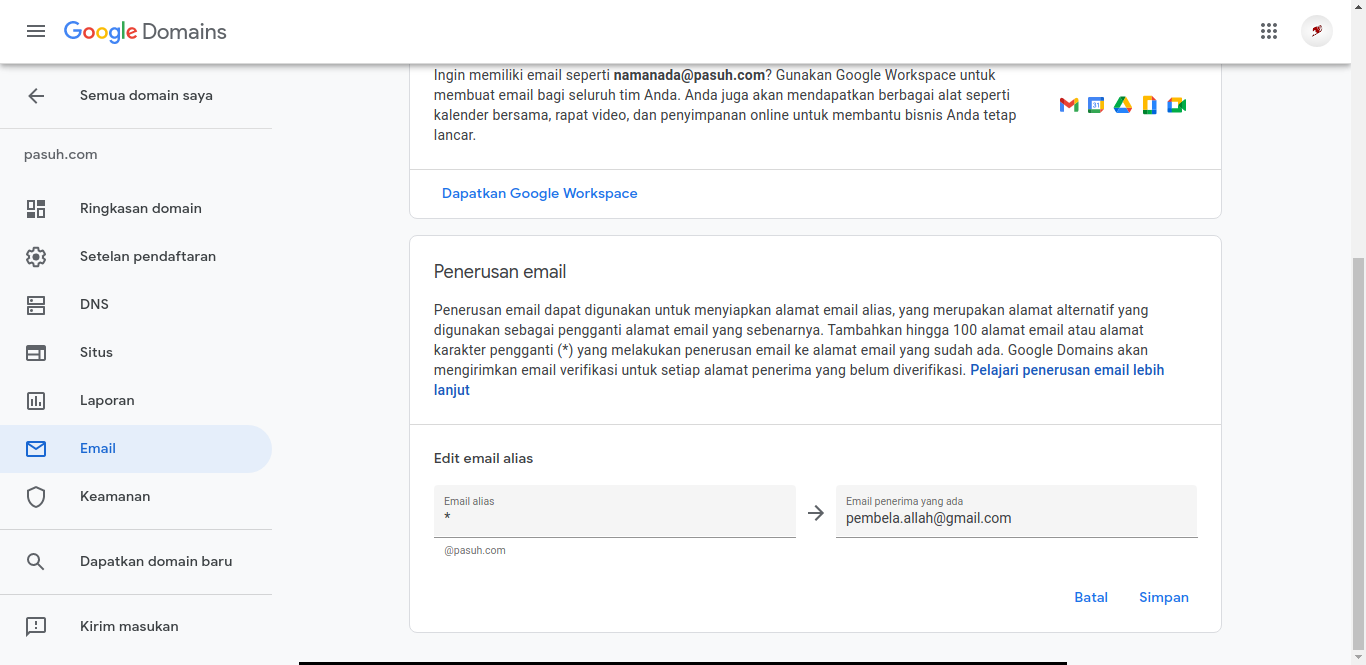Image resolution: width=1366 pixels, height=665 pixels.
Task: Click the DNS server icon
Action: pos(36,305)
